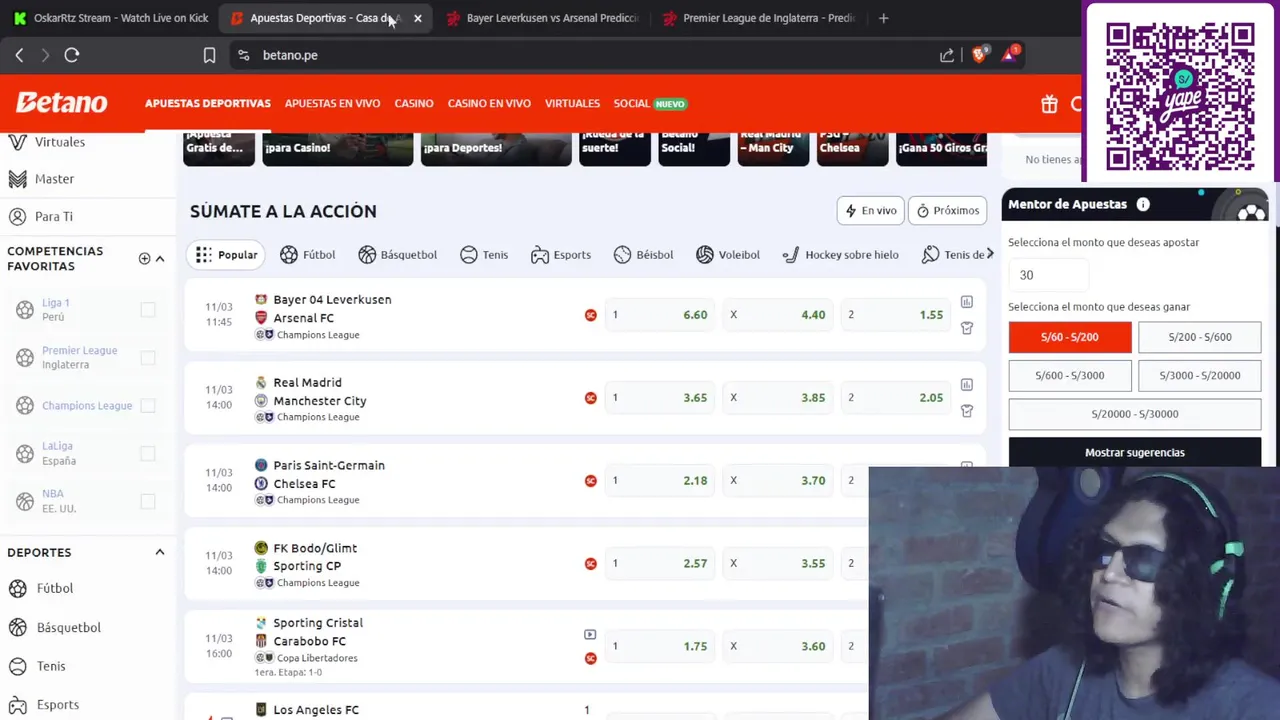Viewport: 1280px width, 720px height.
Task: Open the Brave shields icon
Action: [979, 54]
